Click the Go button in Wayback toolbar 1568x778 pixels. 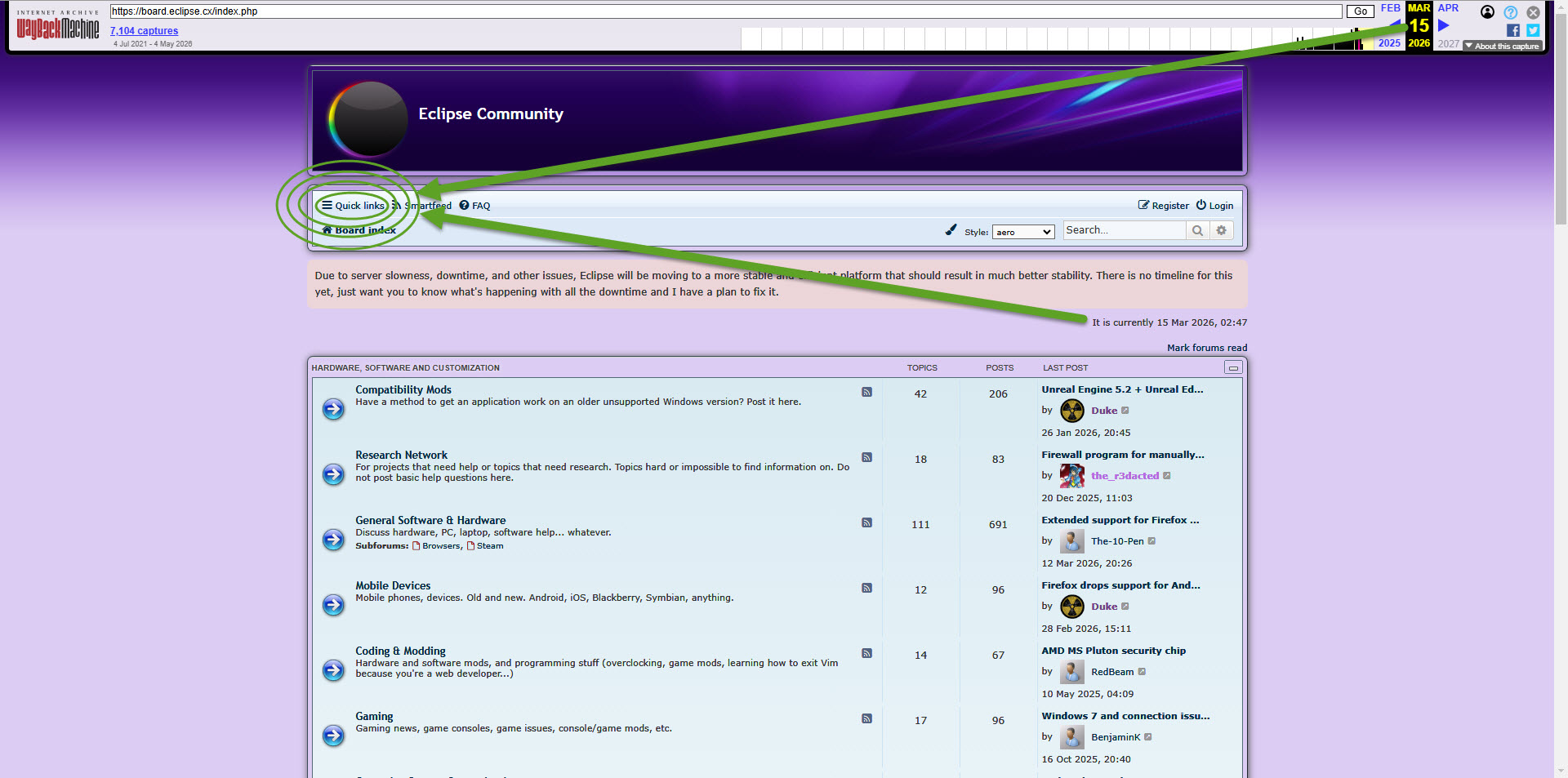coord(1361,11)
